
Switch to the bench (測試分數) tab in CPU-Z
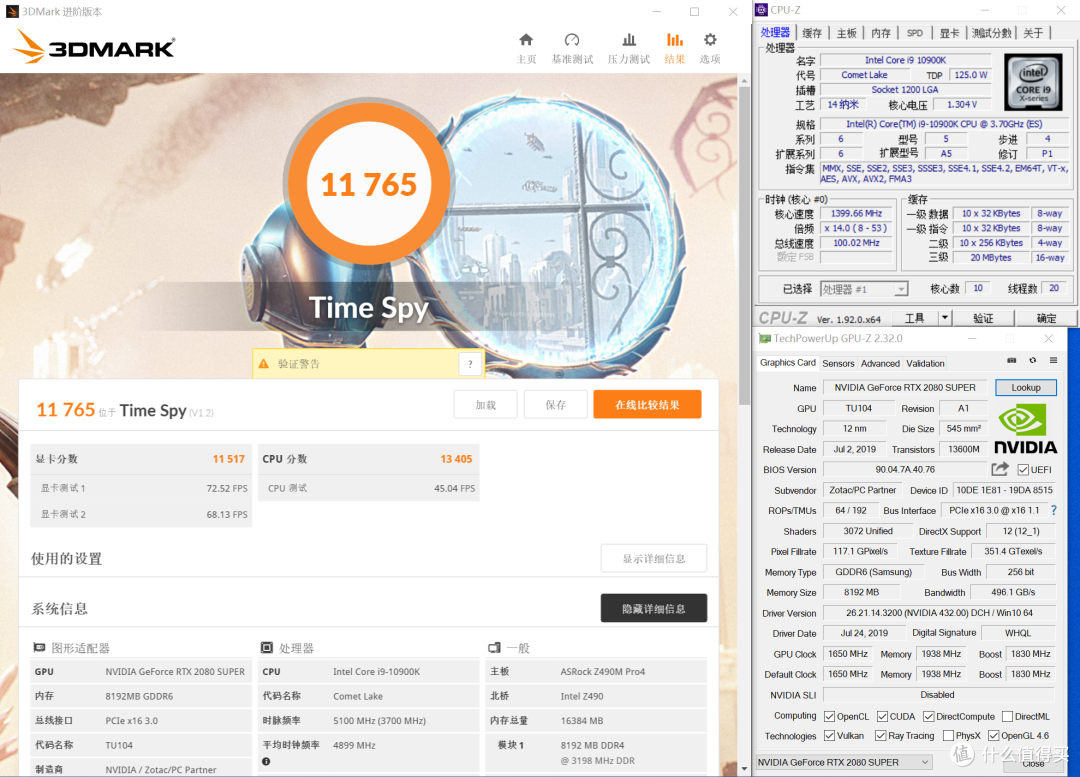(991, 33)
